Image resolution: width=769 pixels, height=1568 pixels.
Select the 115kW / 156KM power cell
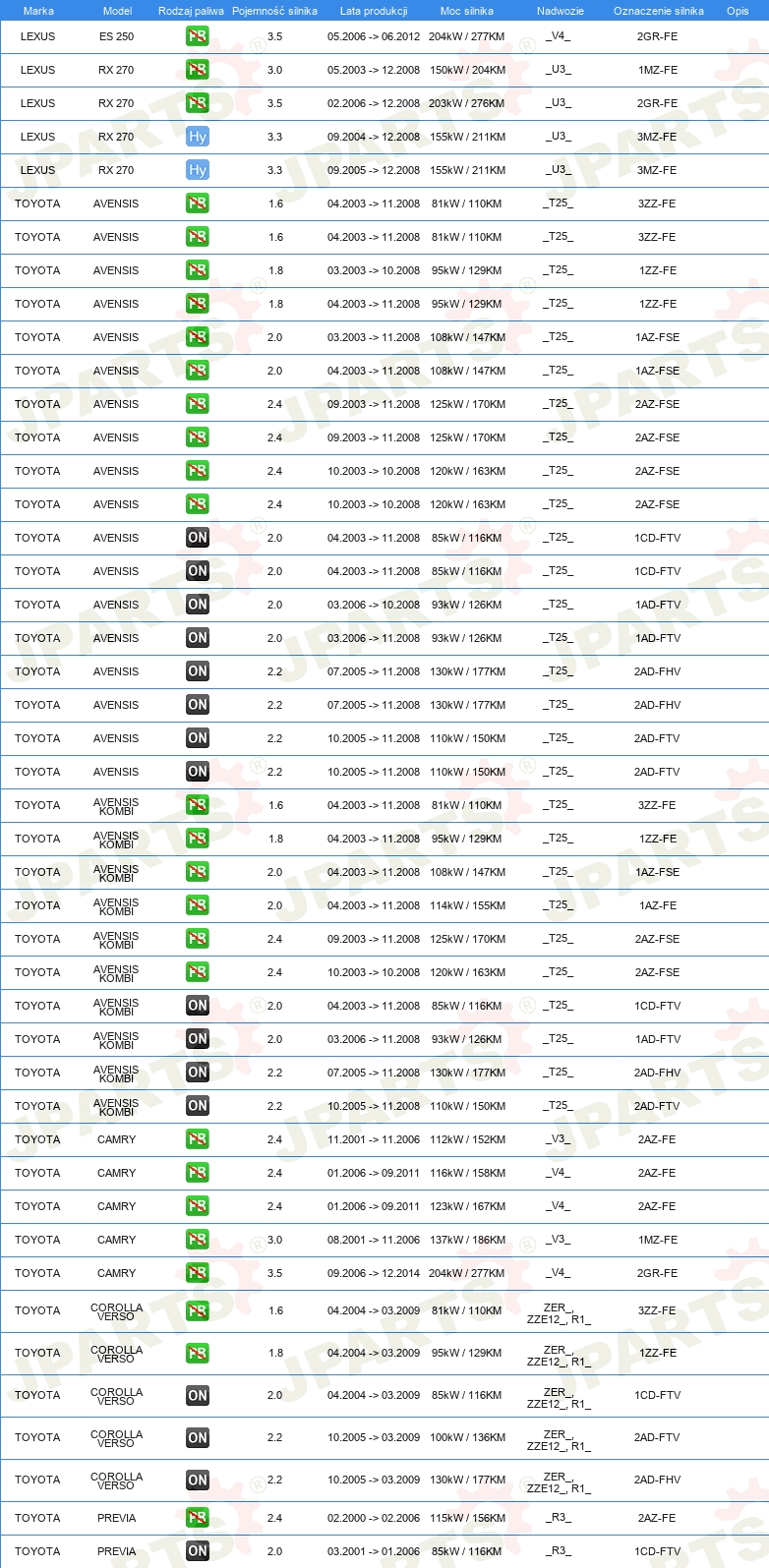click(468, 1518)
